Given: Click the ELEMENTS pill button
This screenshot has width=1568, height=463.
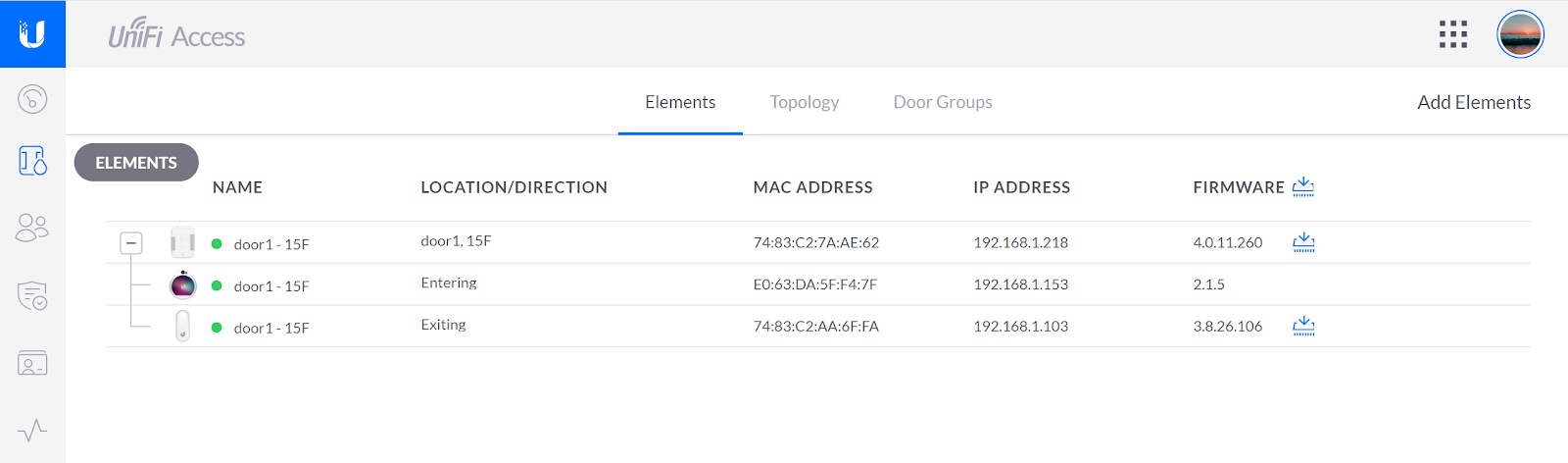Looking at the screenshot, I should coord(136,163).
